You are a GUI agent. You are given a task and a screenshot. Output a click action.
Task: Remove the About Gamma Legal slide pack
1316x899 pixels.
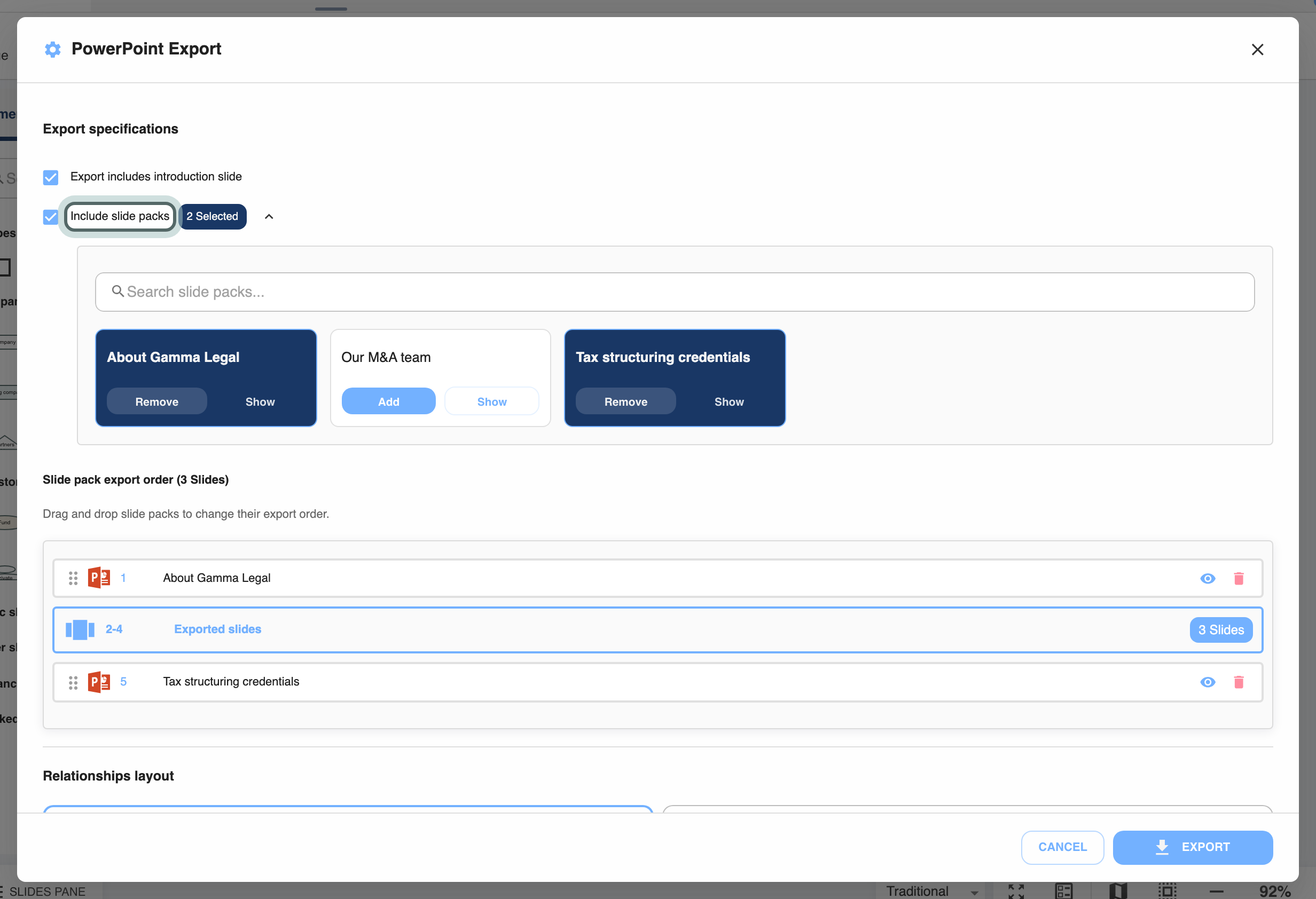(157, 401)
